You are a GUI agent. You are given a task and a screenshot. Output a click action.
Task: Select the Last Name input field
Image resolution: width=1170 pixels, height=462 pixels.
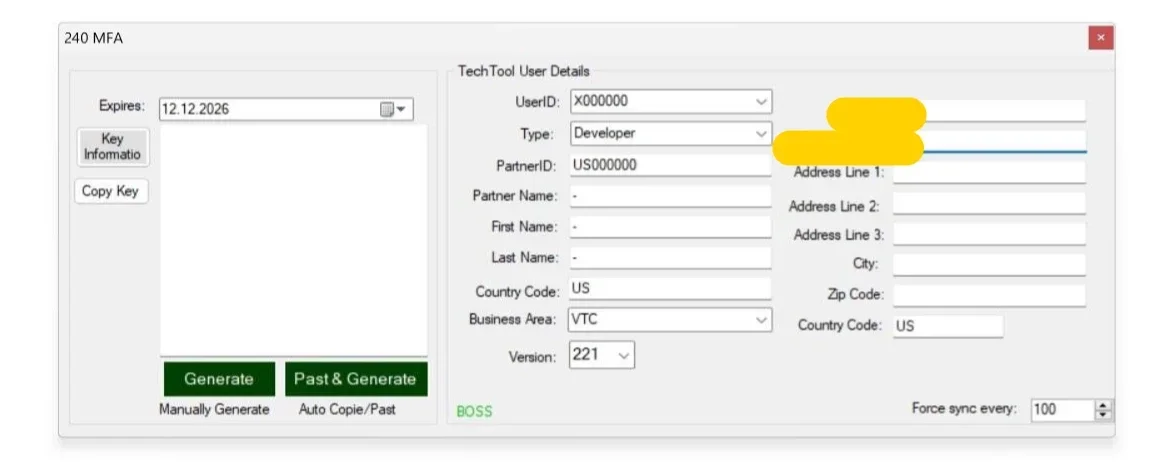pos(670,258)
